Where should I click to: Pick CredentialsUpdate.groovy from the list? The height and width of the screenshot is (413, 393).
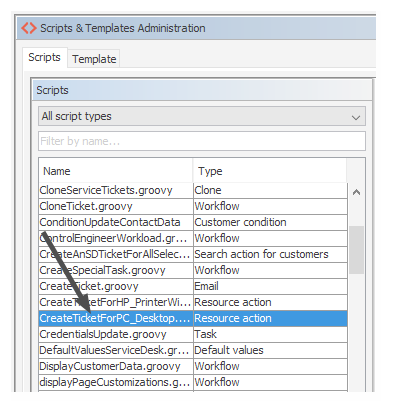click(x=193, y=334)
